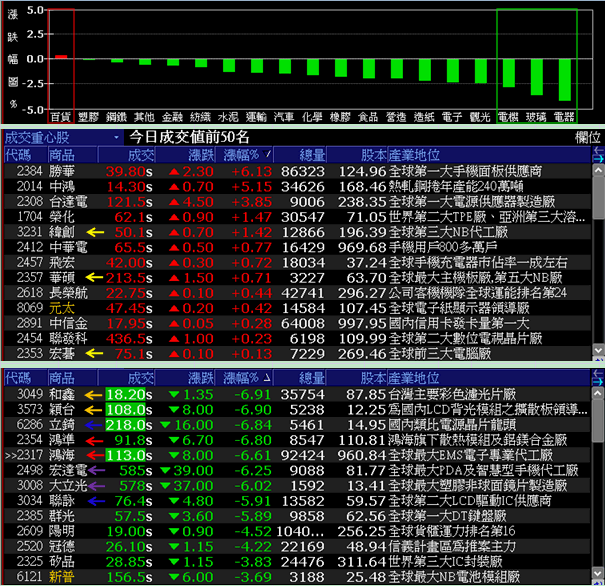The height and width of the screenshot is (586, 605).
Task: Click the green 玻璃 decline bar
Action: 537,77
